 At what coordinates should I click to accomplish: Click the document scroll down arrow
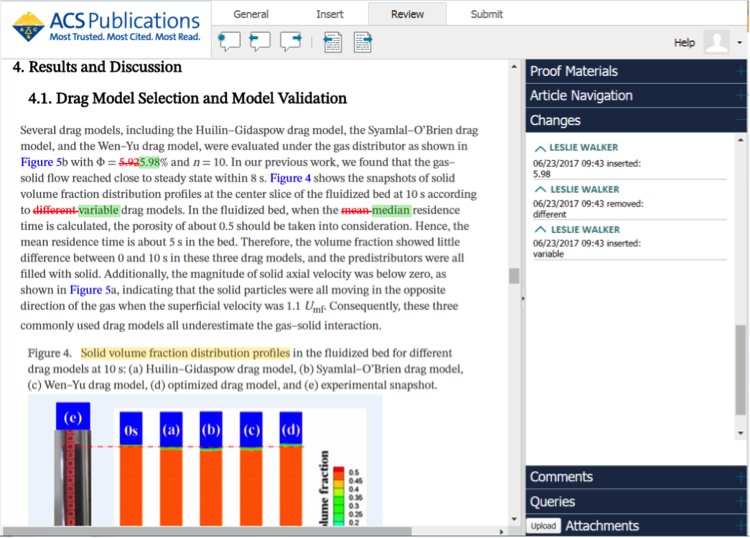514,519
